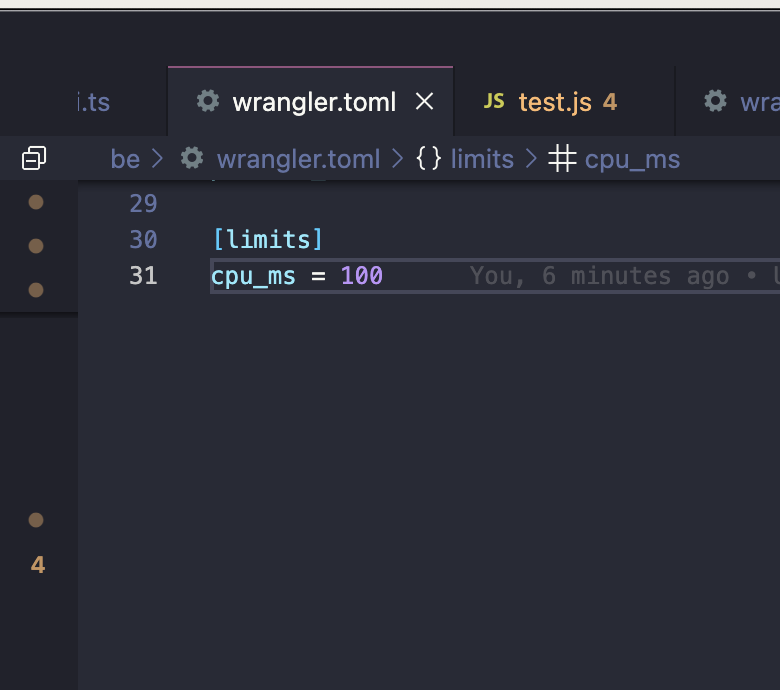Open the test.js tab

[x=564, y=101]
